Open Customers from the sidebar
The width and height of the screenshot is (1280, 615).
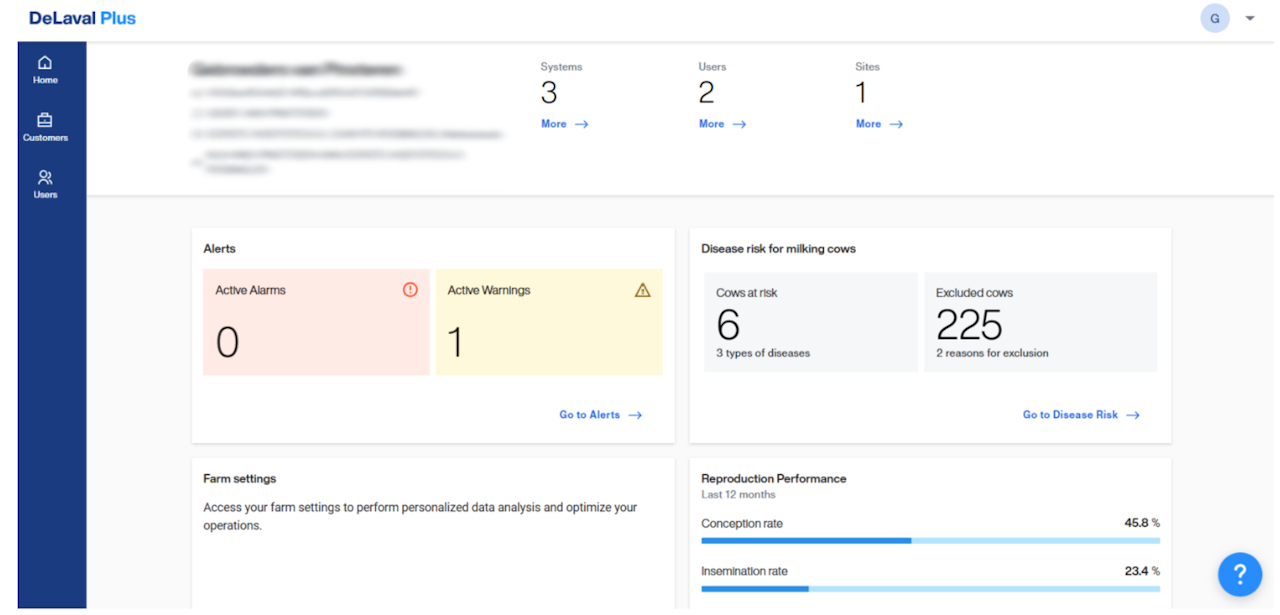point(45,121)
